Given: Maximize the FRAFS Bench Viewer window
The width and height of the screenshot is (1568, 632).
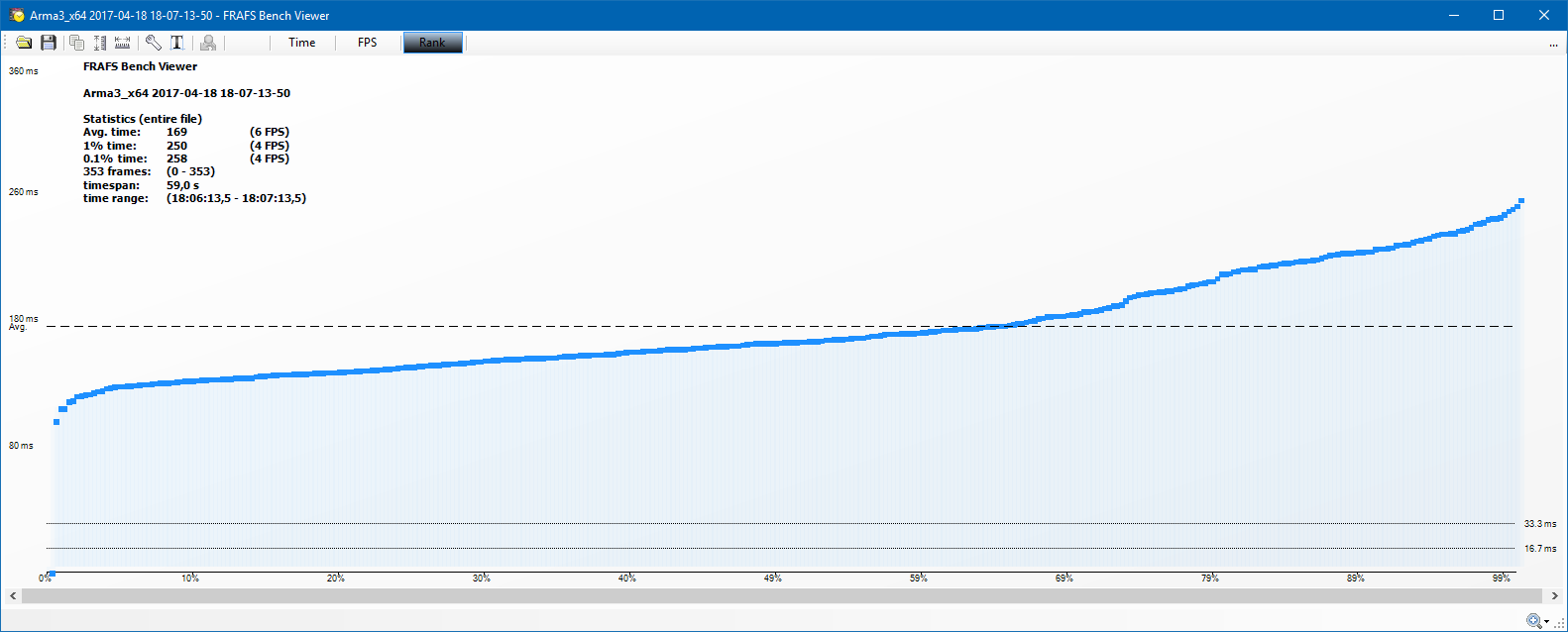Looking at the screenshot, I should pyautogui.click(x=1499, y=15).
